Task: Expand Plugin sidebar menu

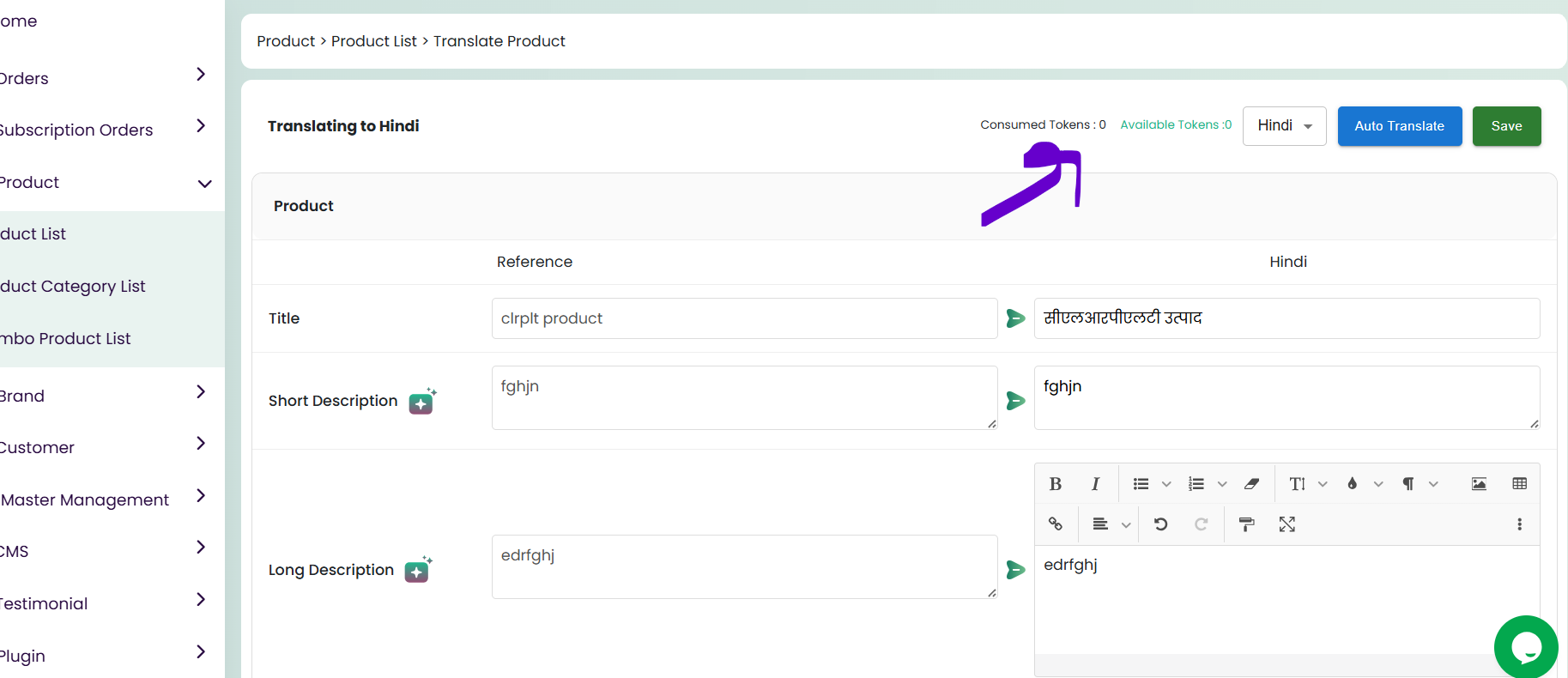Action: pos(201,652)
